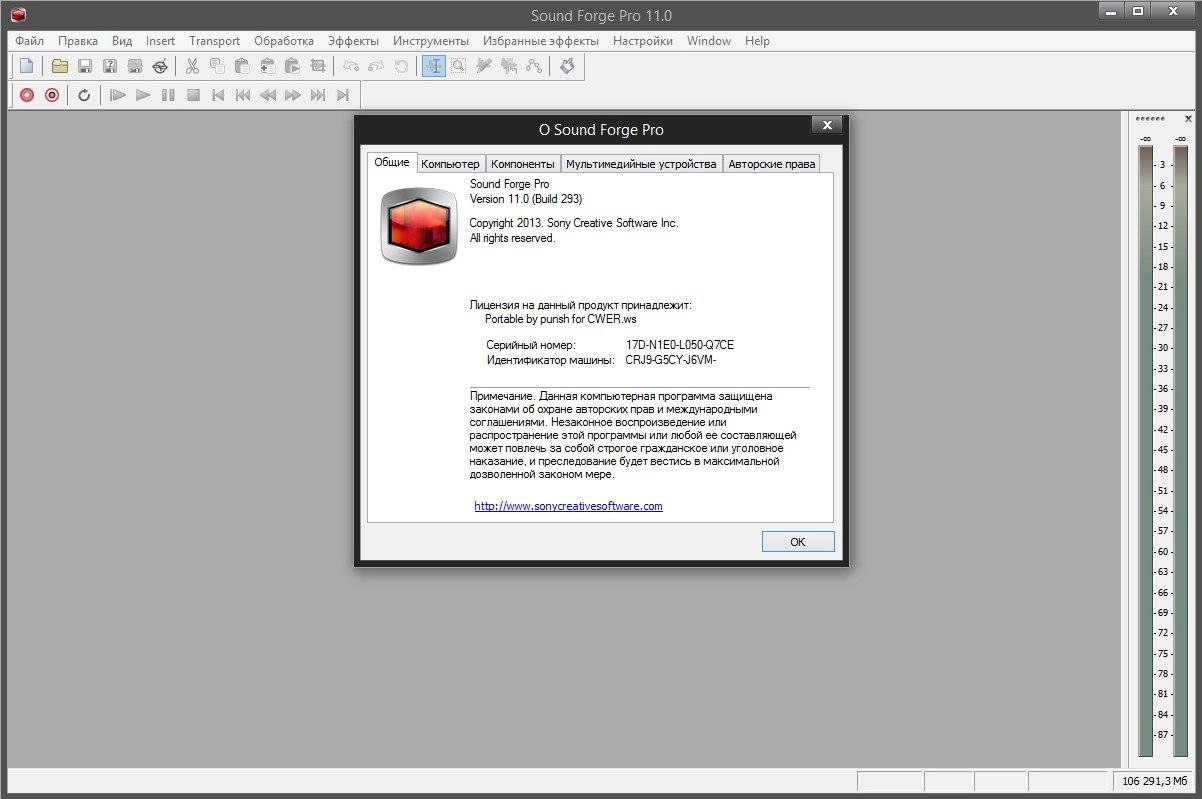This screenshot has height=799, width=1202.
Task: Click the Save floppy disk icon
Action: [85, 67]
